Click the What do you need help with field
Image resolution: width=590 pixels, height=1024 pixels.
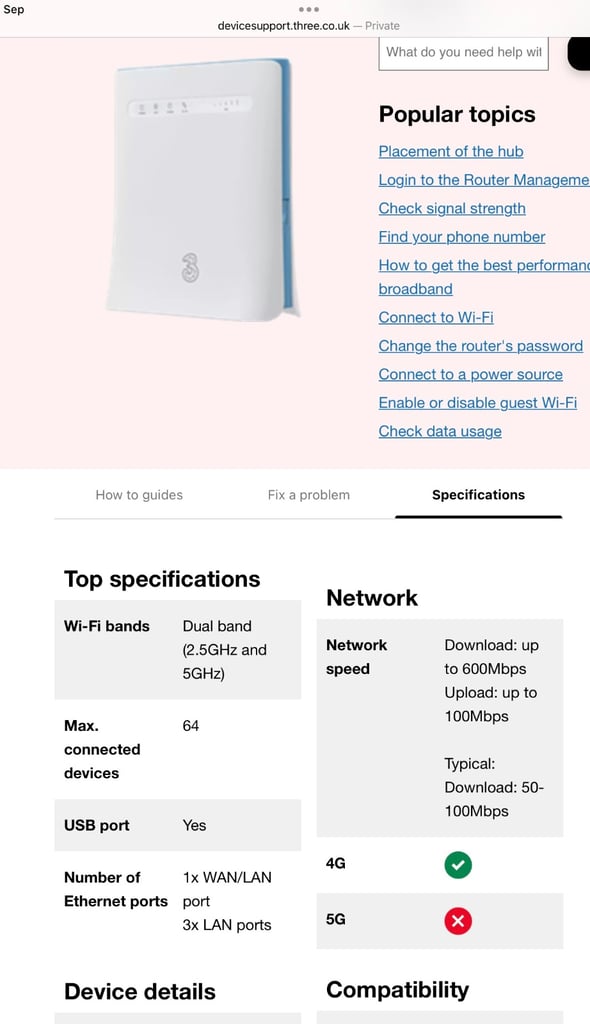tap(463, 53)
